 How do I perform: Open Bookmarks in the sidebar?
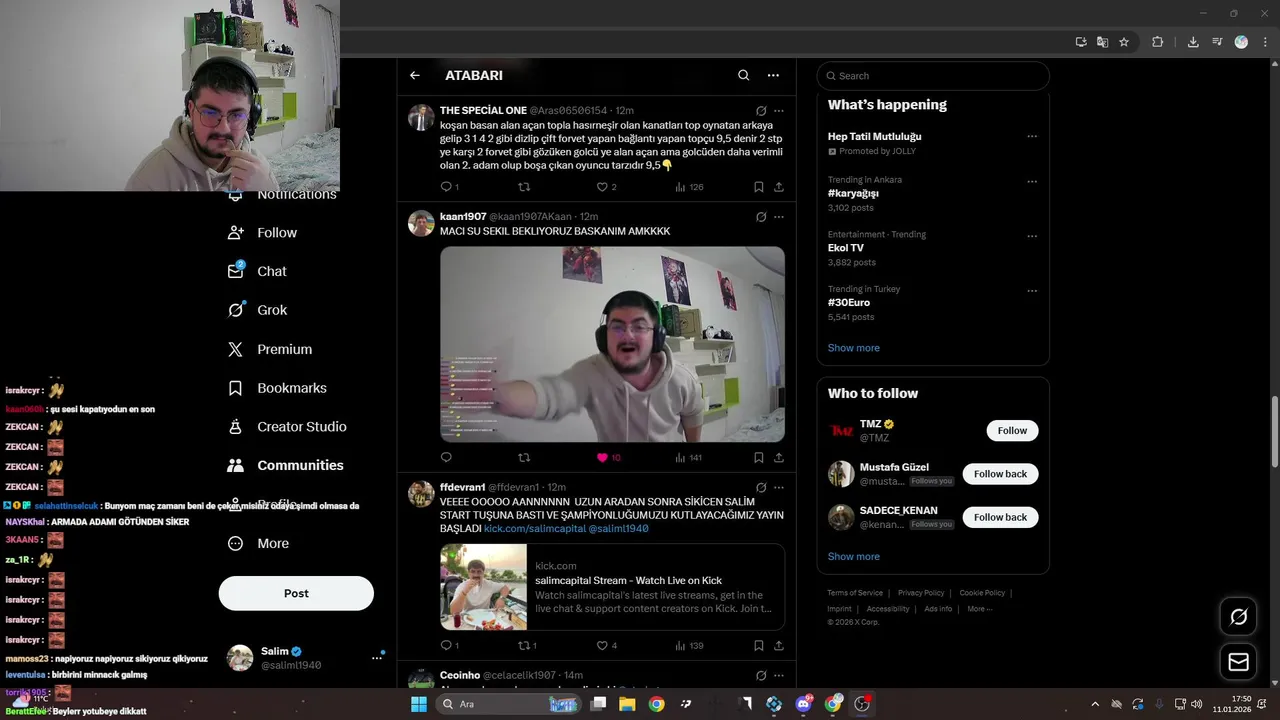(277, 388)
